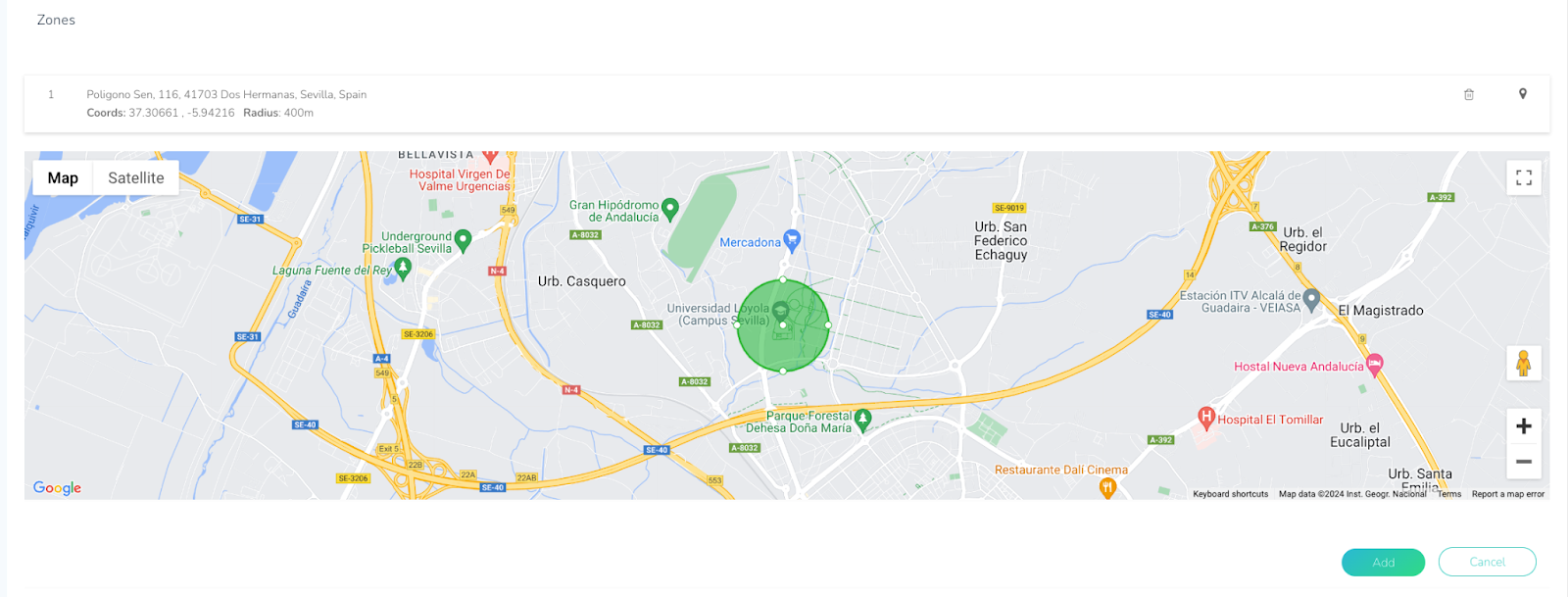Viewport: 1568px width, 597px height.
Task: Delete zone 1 with the trash icon
Action: (x=1468, y=95)
